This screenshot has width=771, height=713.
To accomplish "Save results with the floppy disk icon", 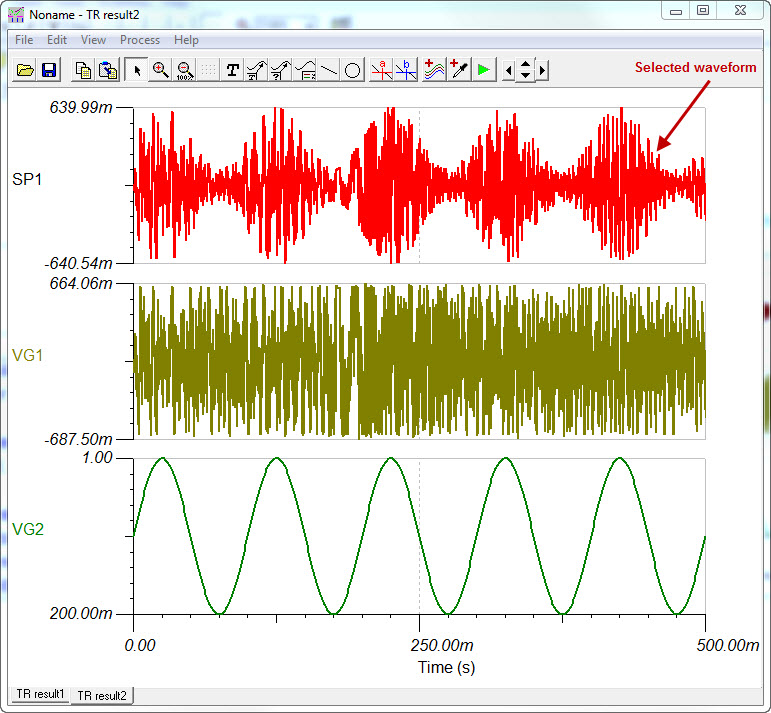I will pyautogui.click(x=49, y=70).
